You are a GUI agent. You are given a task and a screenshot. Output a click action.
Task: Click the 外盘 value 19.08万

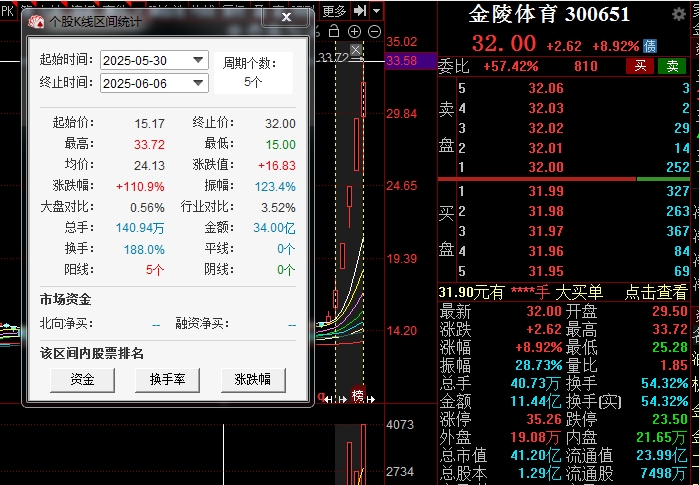point(536,437)
